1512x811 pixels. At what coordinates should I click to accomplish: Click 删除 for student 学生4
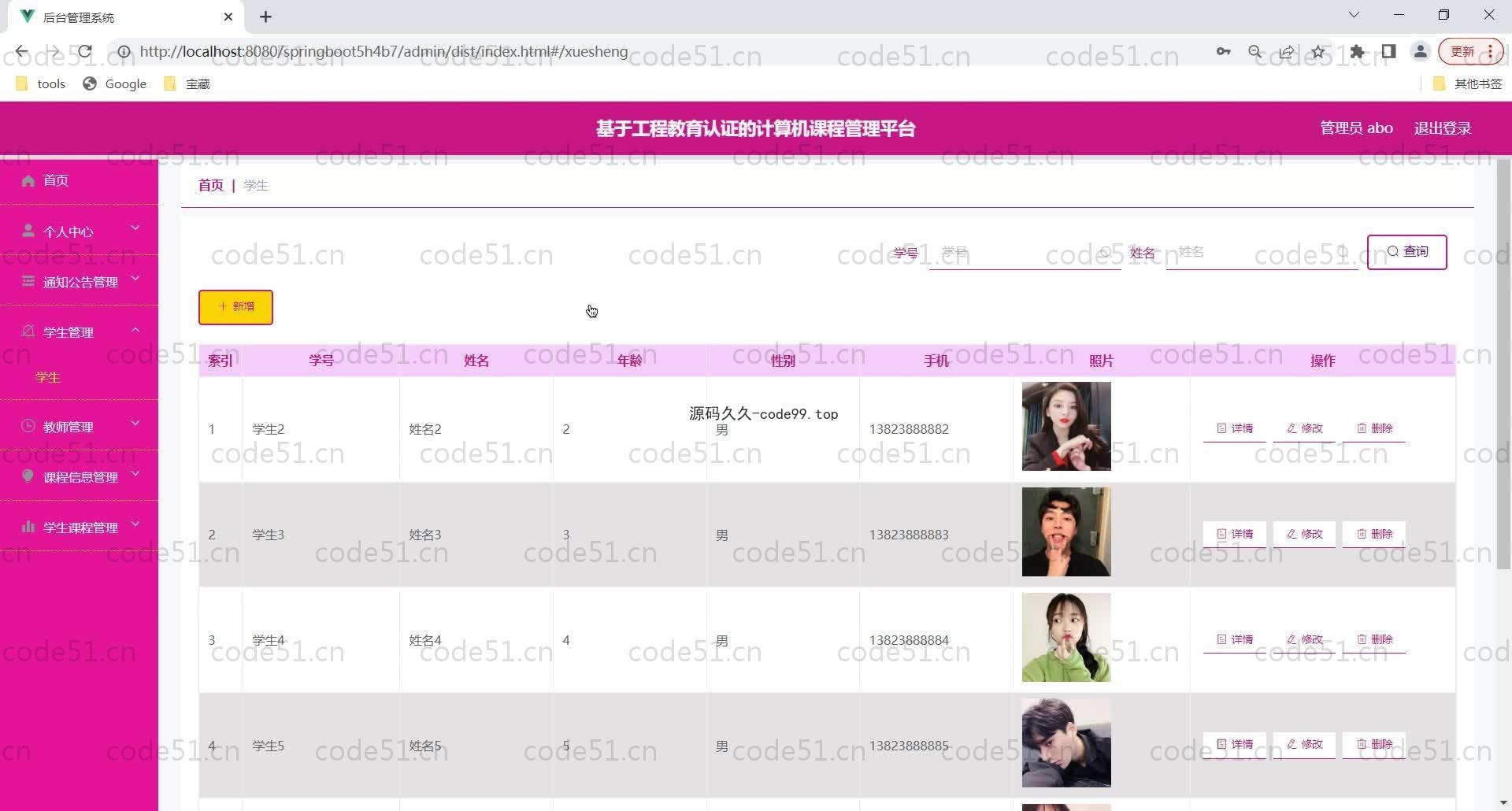pos(1374,639)
